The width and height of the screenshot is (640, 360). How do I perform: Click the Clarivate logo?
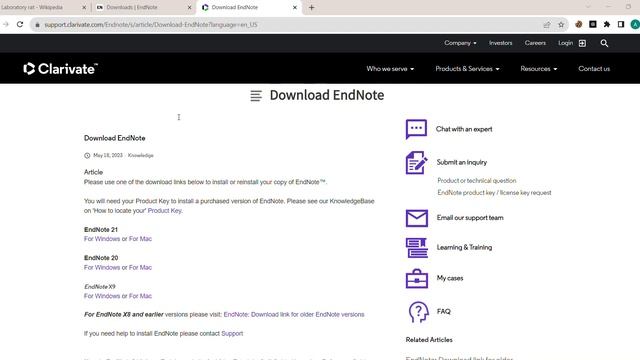pos(60,69)
